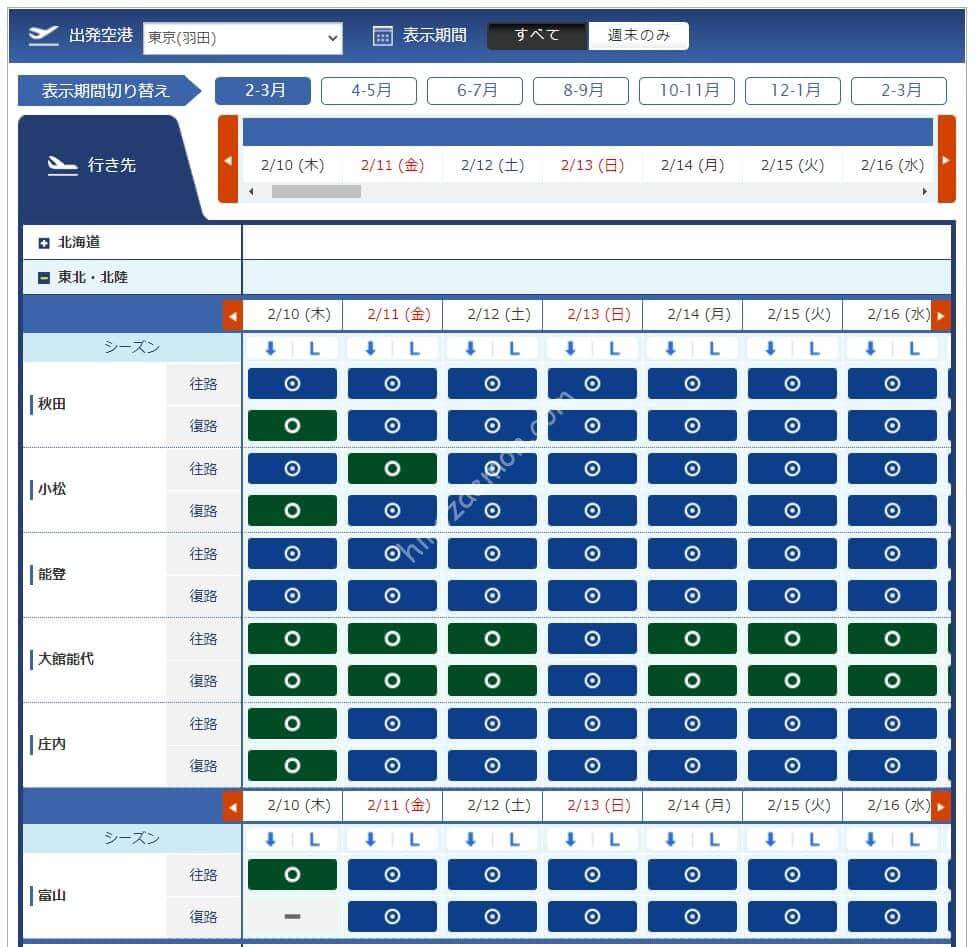975x947 pixels.
Task: Click the left arrow of 東北・北陸 date row
Action: pyautogui.click(x=233, y=316)
